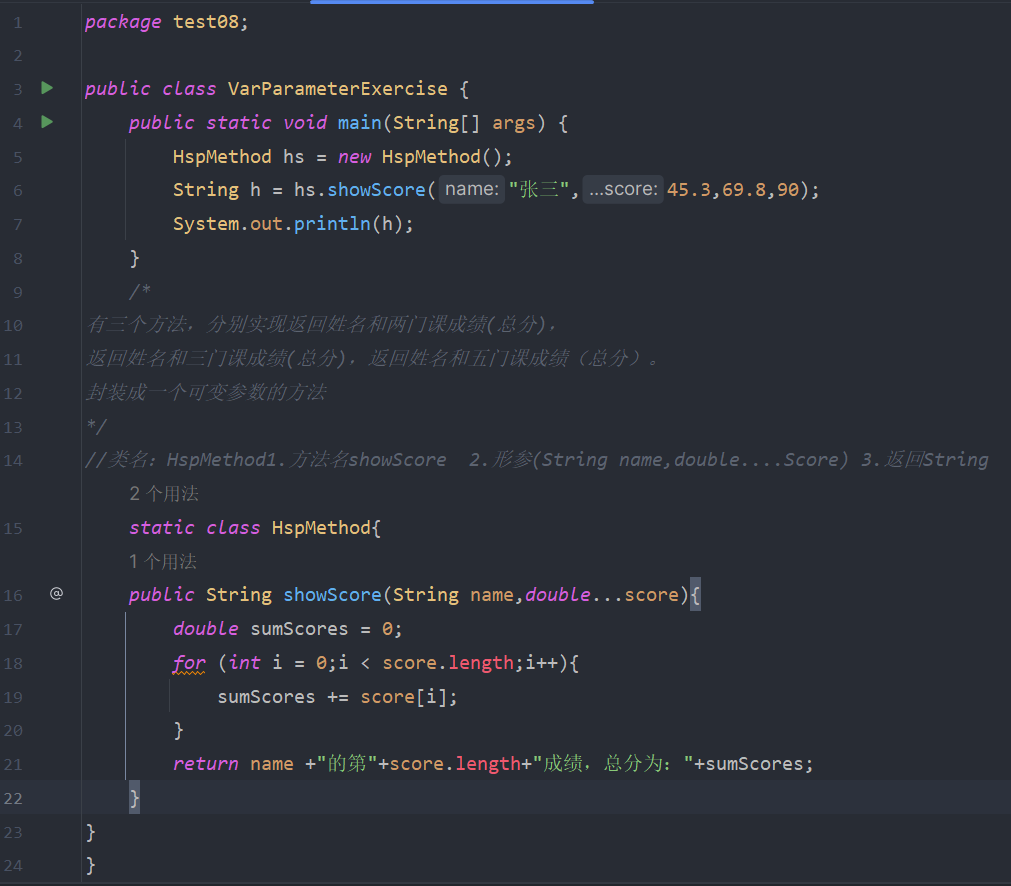Click the return statement on line 21
This screenshot has width=1011, height=886.
pos(207,763)
